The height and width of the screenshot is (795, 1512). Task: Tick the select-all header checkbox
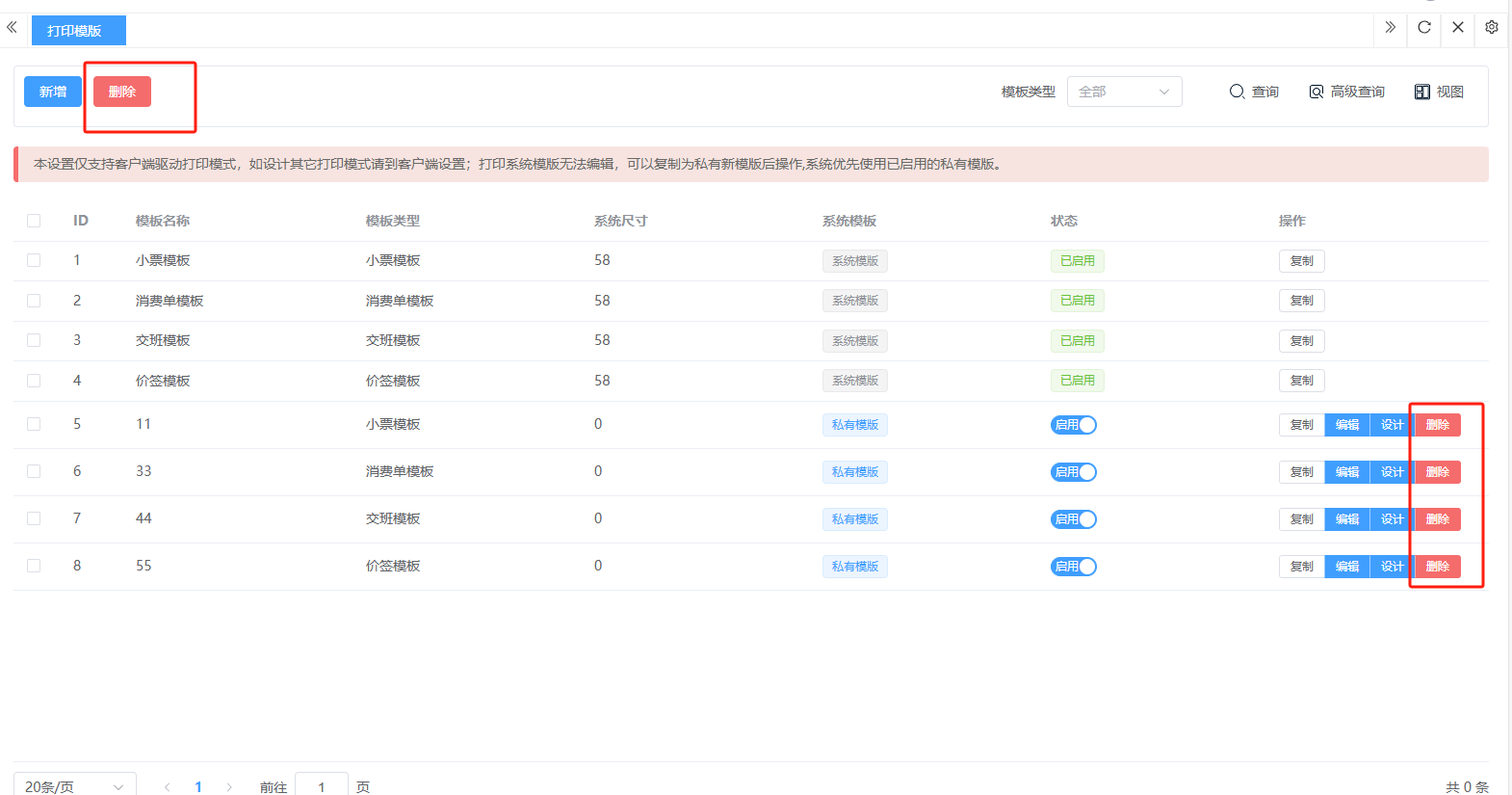34,221
